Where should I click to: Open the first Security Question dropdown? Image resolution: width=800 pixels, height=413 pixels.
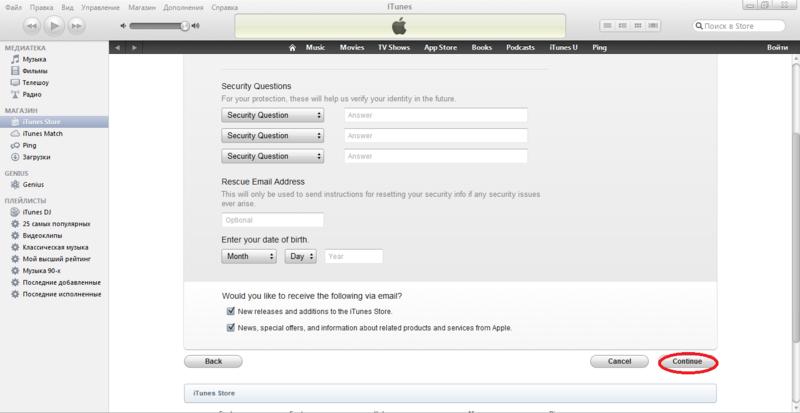click(272, 115)
